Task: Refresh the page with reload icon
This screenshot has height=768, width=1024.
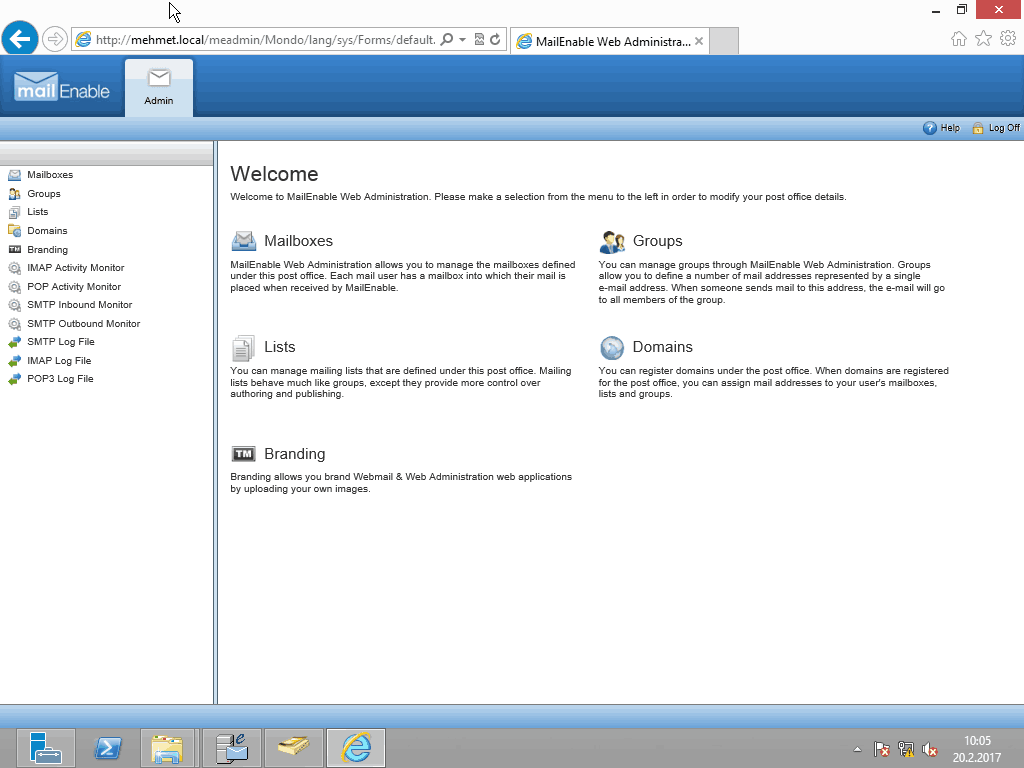Action: (495, 40)
